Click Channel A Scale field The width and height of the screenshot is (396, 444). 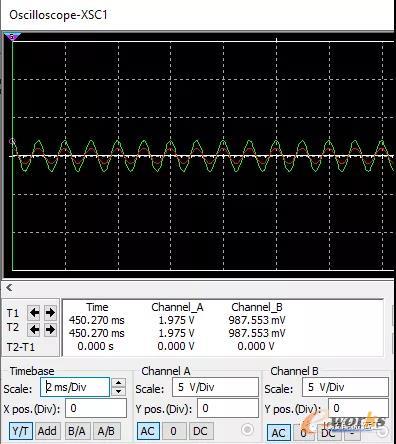(x=215, y=387)
